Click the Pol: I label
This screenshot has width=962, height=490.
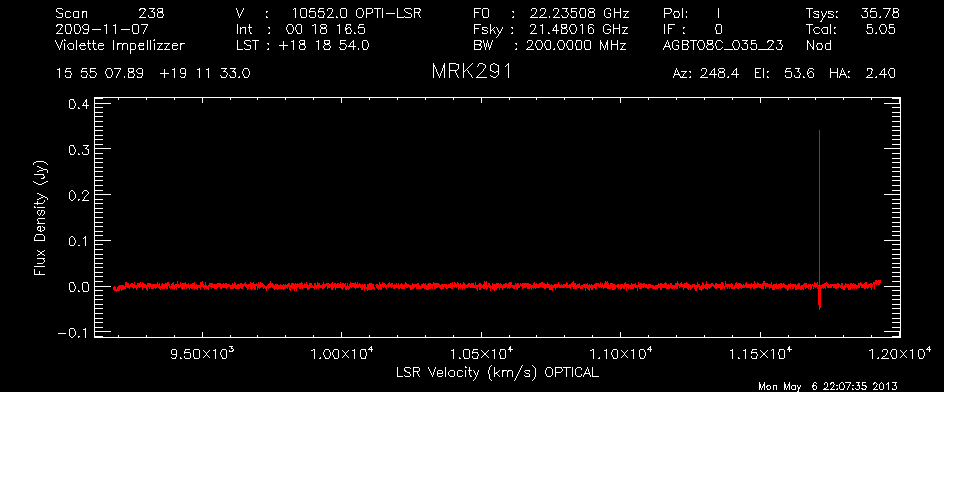691,13
